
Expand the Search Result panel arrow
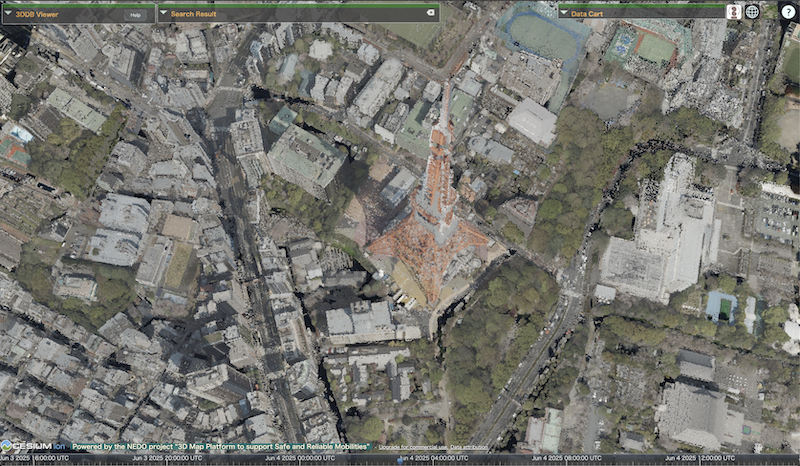pyautogui.click(x=163, y=13)
